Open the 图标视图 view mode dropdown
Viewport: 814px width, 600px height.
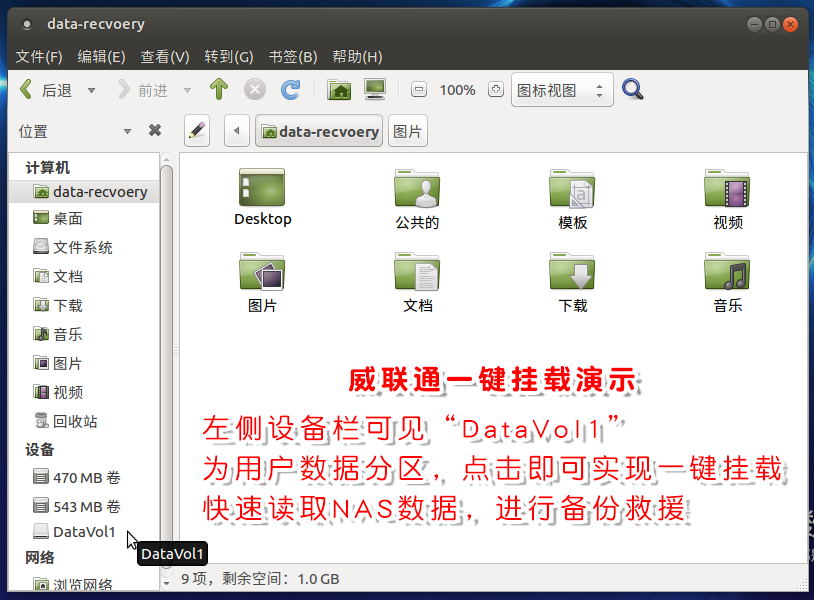point(562,90)
